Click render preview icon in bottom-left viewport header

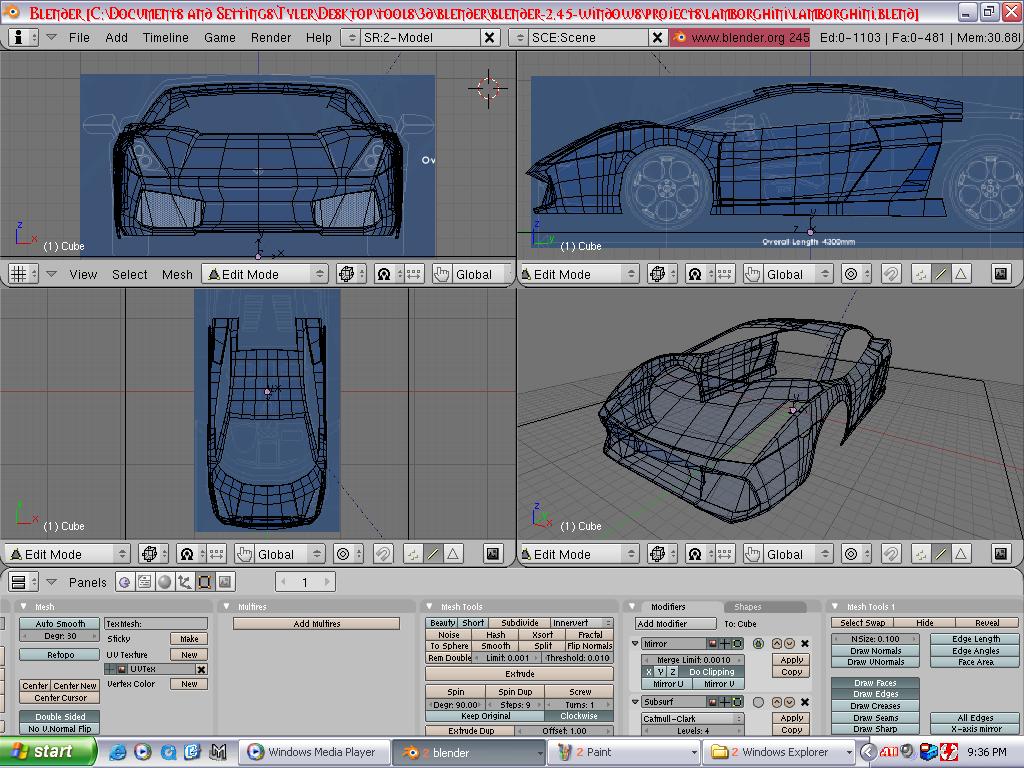(492, 554)
